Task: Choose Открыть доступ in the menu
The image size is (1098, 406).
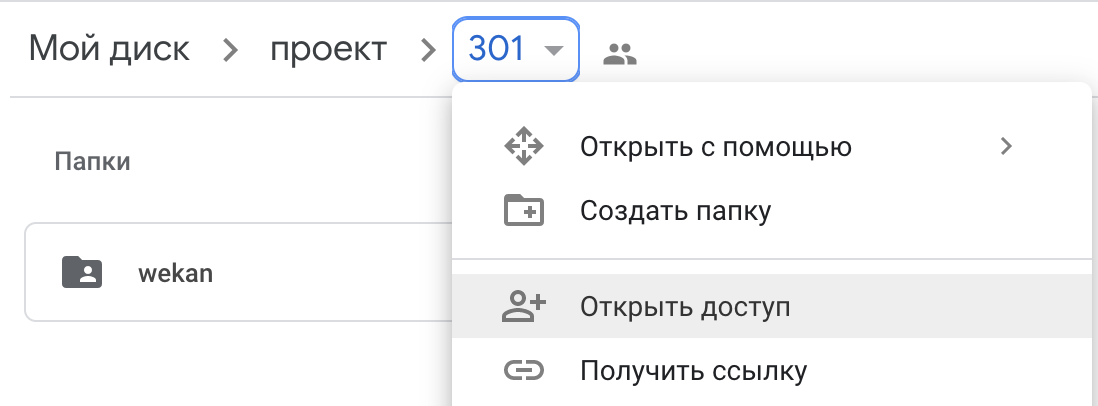Action: coord(685,307)
